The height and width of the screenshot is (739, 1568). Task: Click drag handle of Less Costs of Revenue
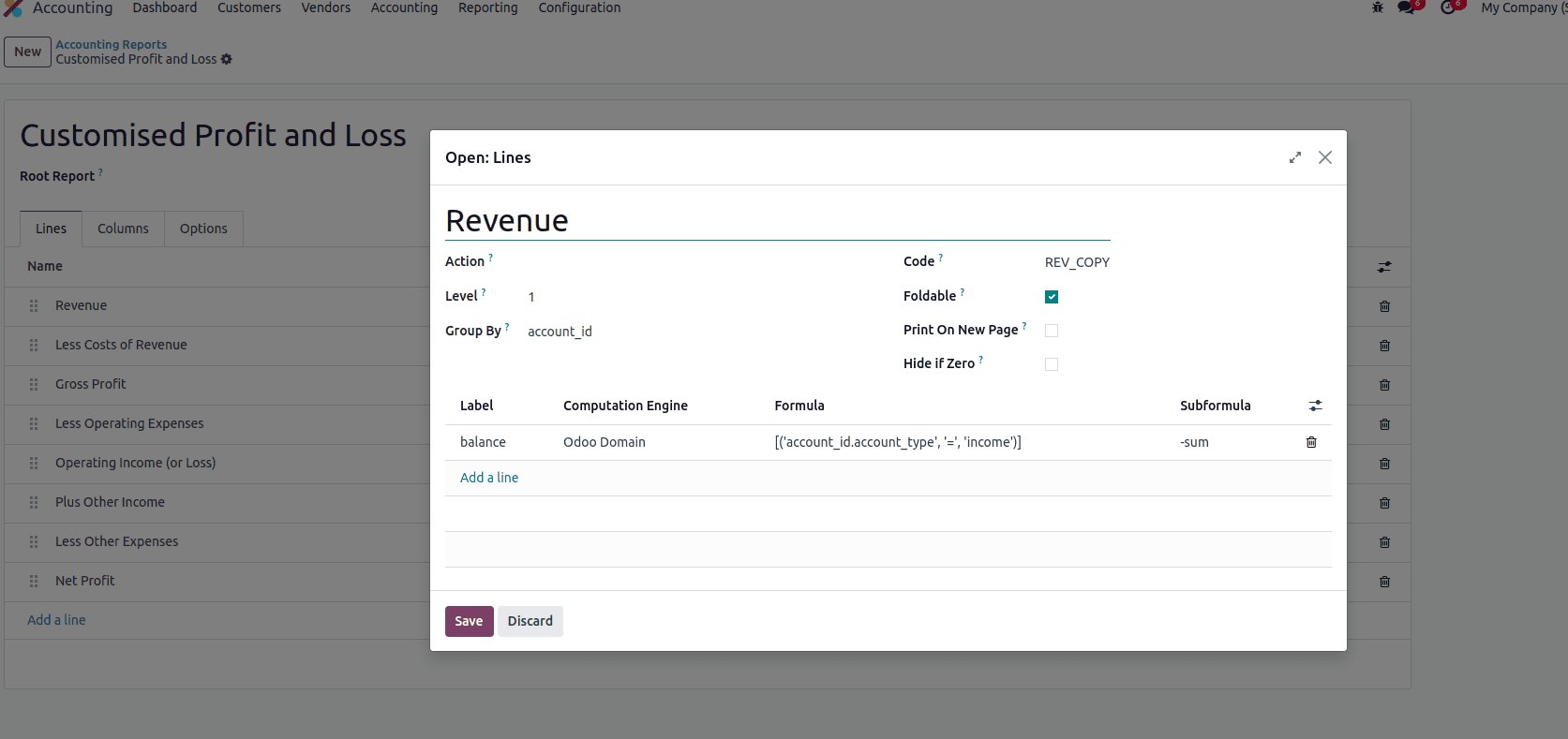click(x=34, y=346)
